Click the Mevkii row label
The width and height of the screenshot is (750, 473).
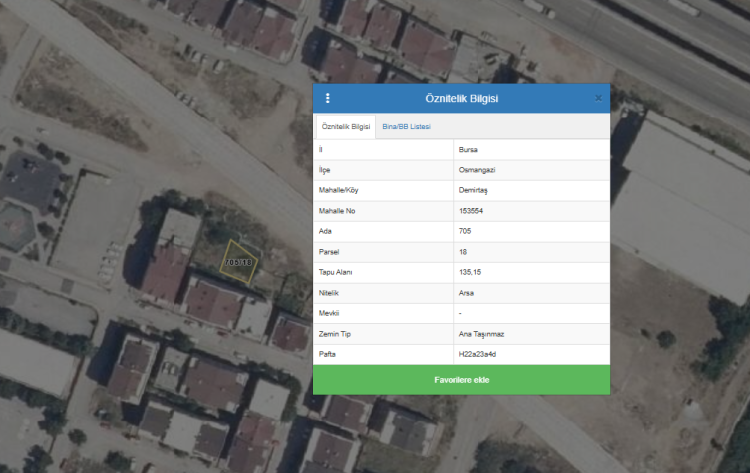[328, 313]
